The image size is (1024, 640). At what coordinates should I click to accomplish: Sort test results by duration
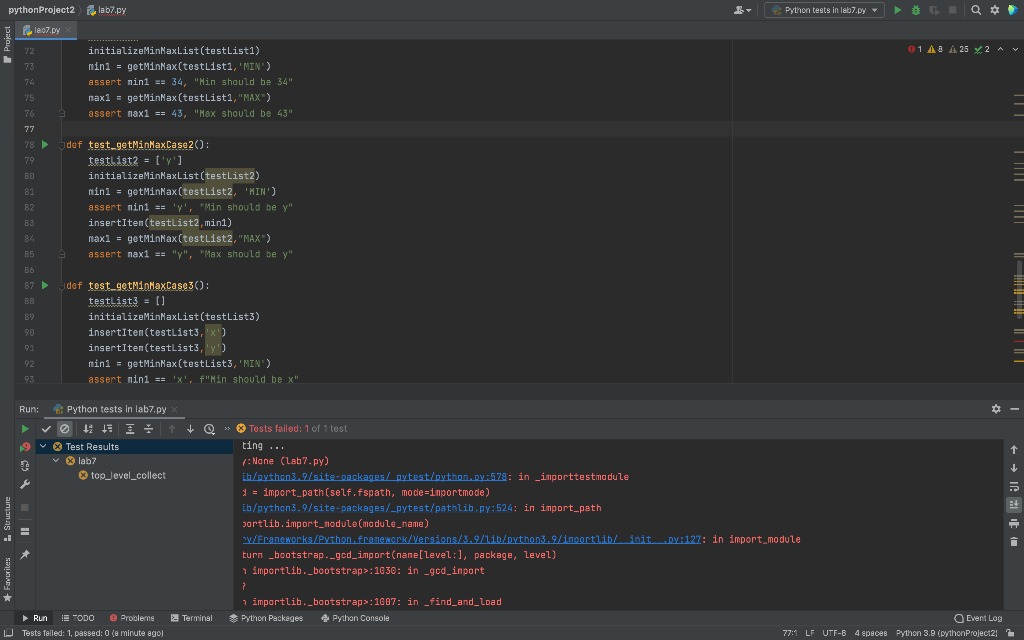click(107, 429)
